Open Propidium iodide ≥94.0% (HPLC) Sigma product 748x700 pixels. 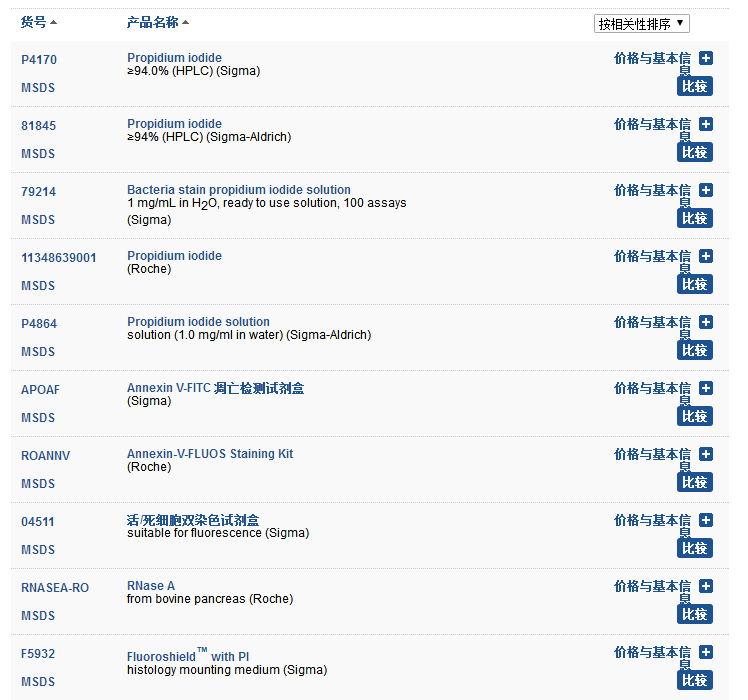[174, 58]
